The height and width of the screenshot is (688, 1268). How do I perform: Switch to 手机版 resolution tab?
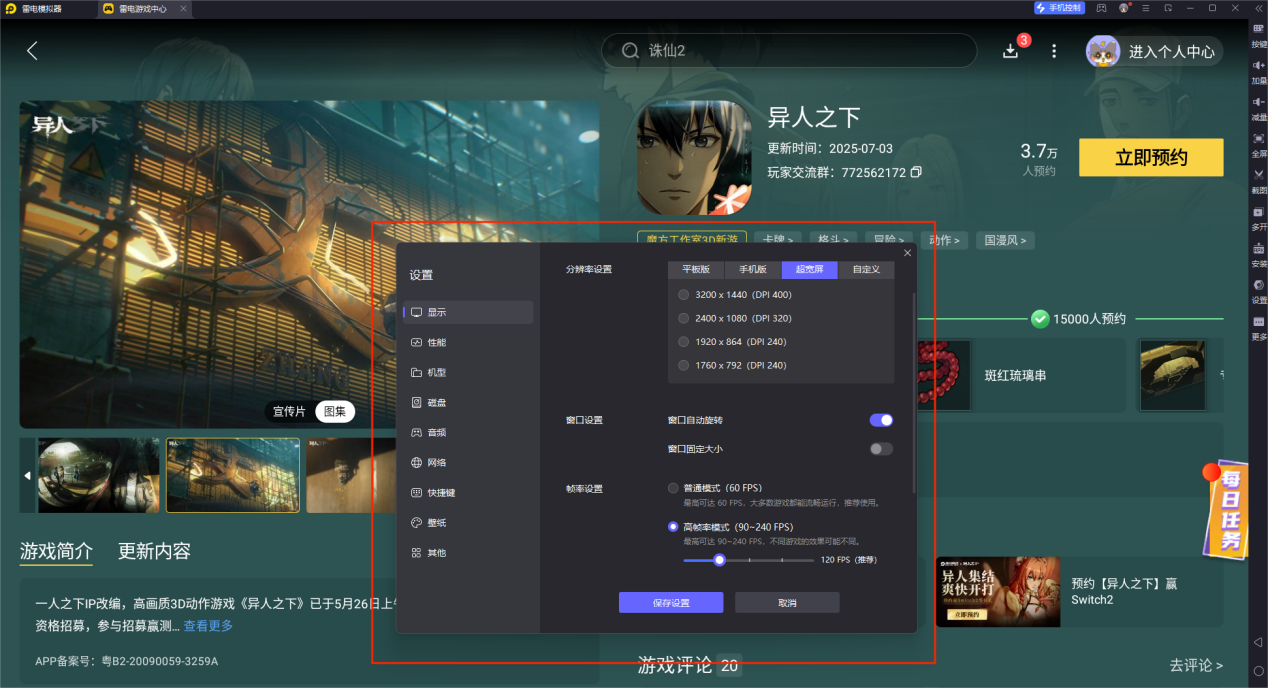(x=753, y=270)
